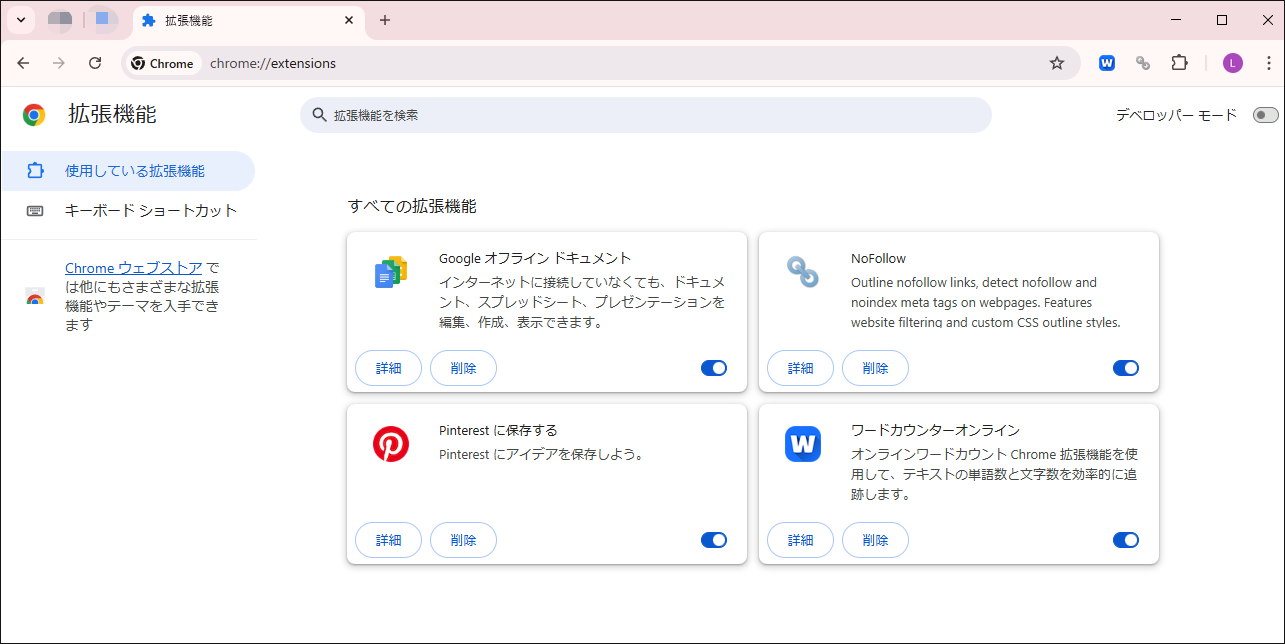Open the pinned NoFollow link-shaped toolbar icon
The width and height of the screenshot is (1285, 644).
[1143, 62]
